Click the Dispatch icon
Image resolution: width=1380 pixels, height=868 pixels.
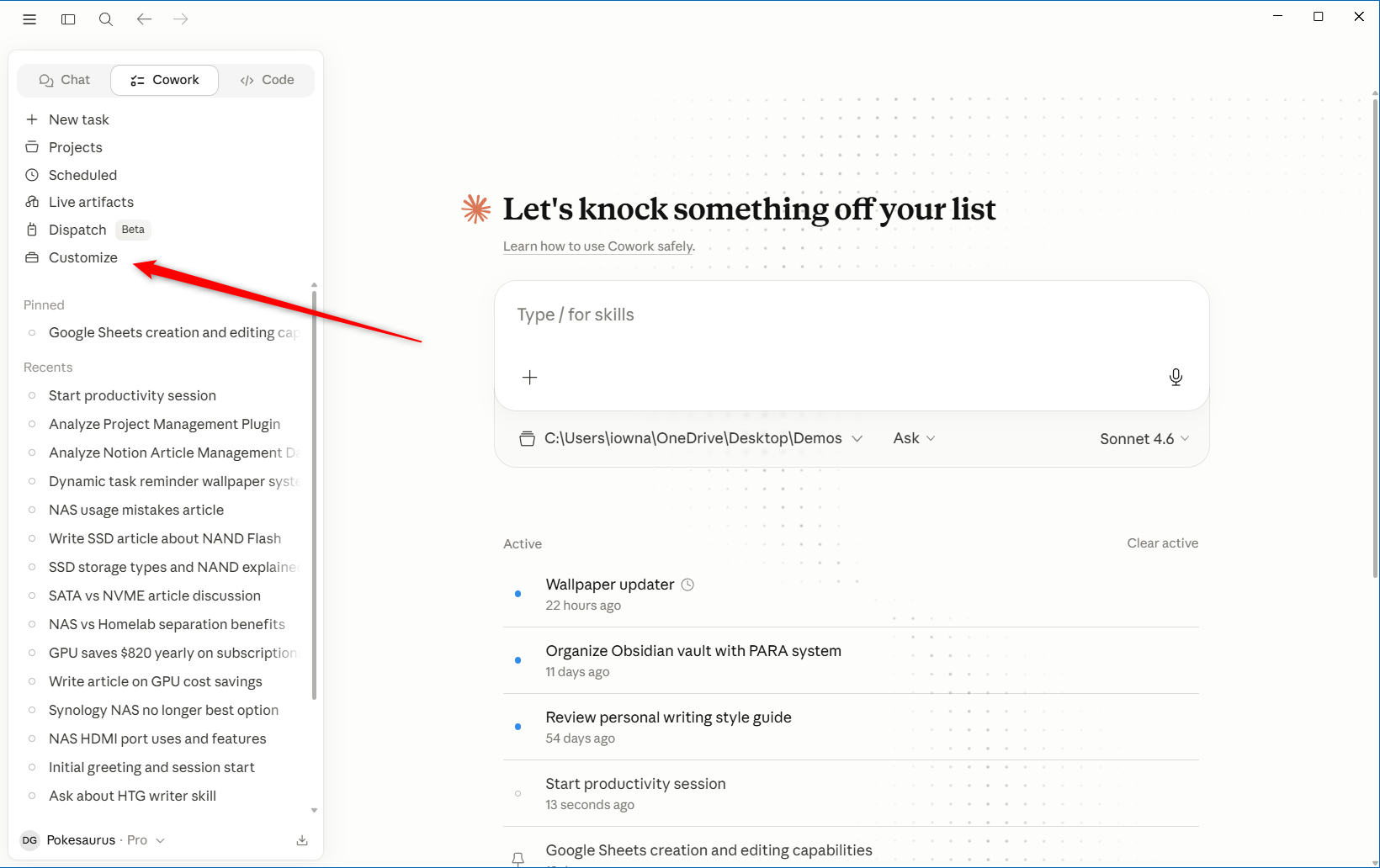tap(32, 230)
